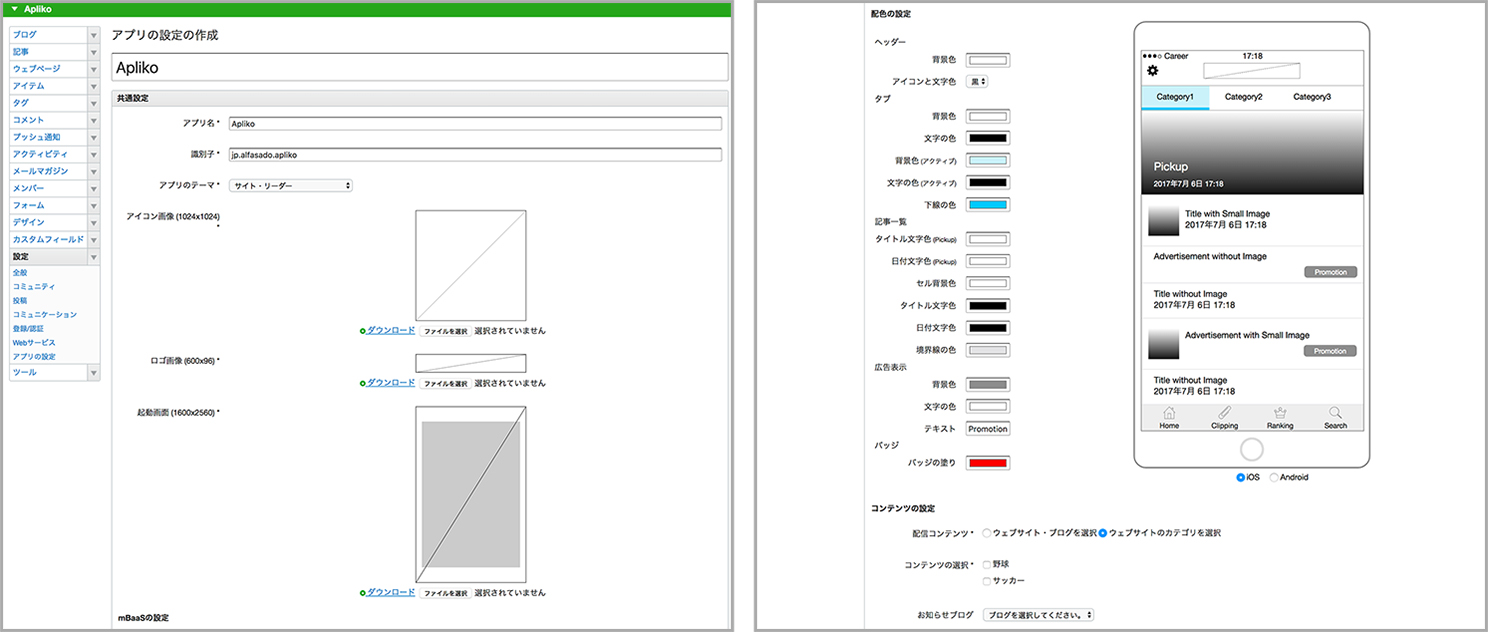Pick the 境界線の色 grey swatch
The width and height of the screenshot is (1488, 632).
pyautogui.click(x=988, y=350)
